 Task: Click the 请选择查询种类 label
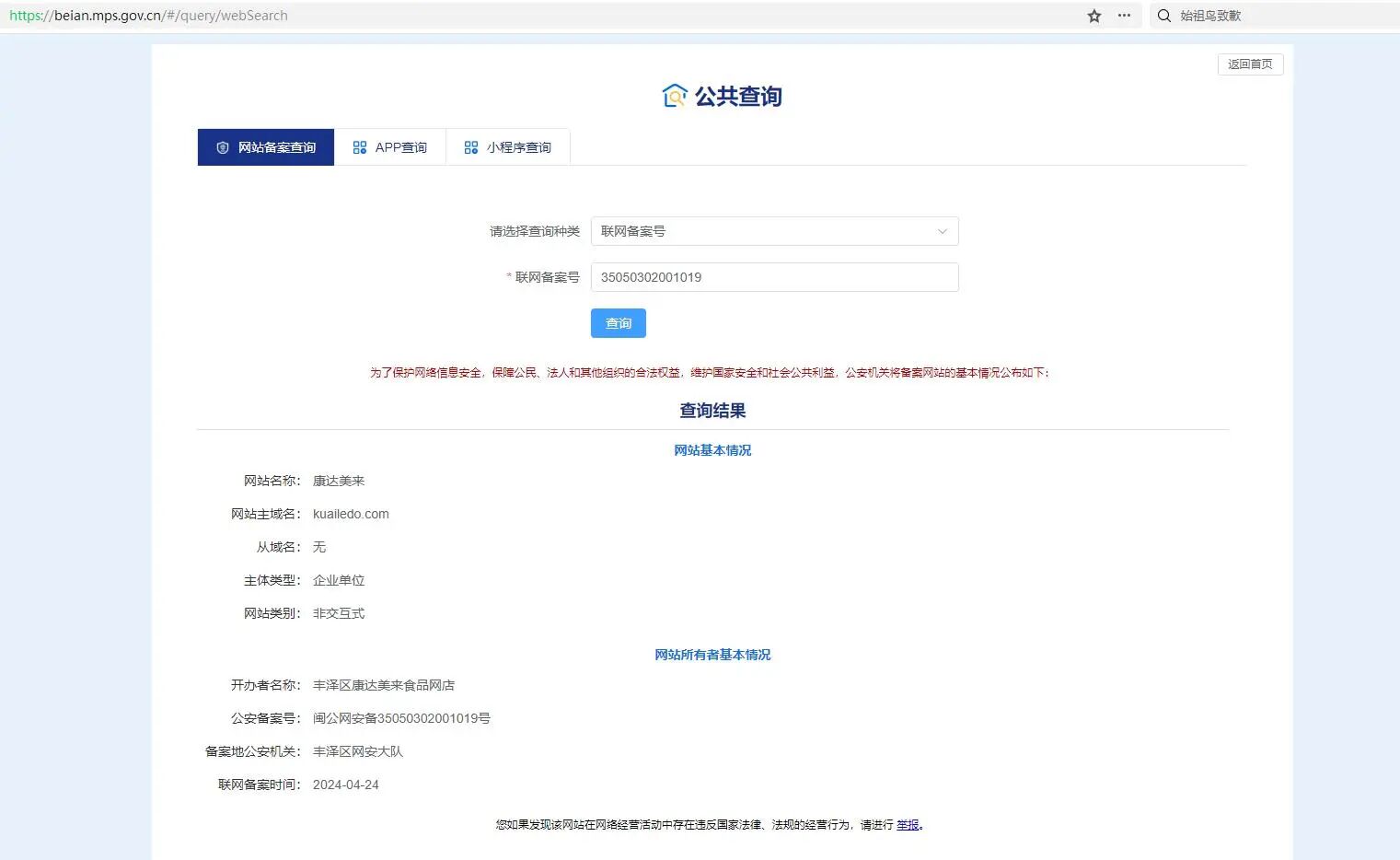[x=535, y=231]
